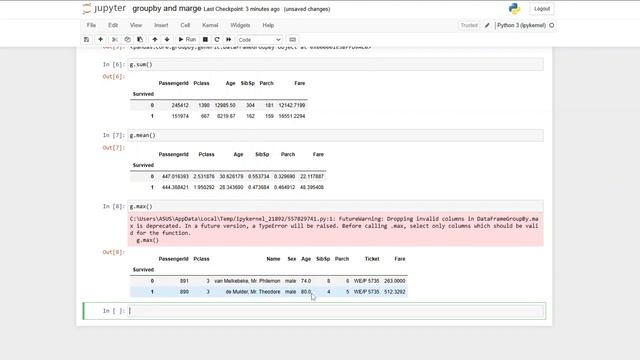Open the Help menu
The image size is (640, 360).
click(x=268, y=25)
